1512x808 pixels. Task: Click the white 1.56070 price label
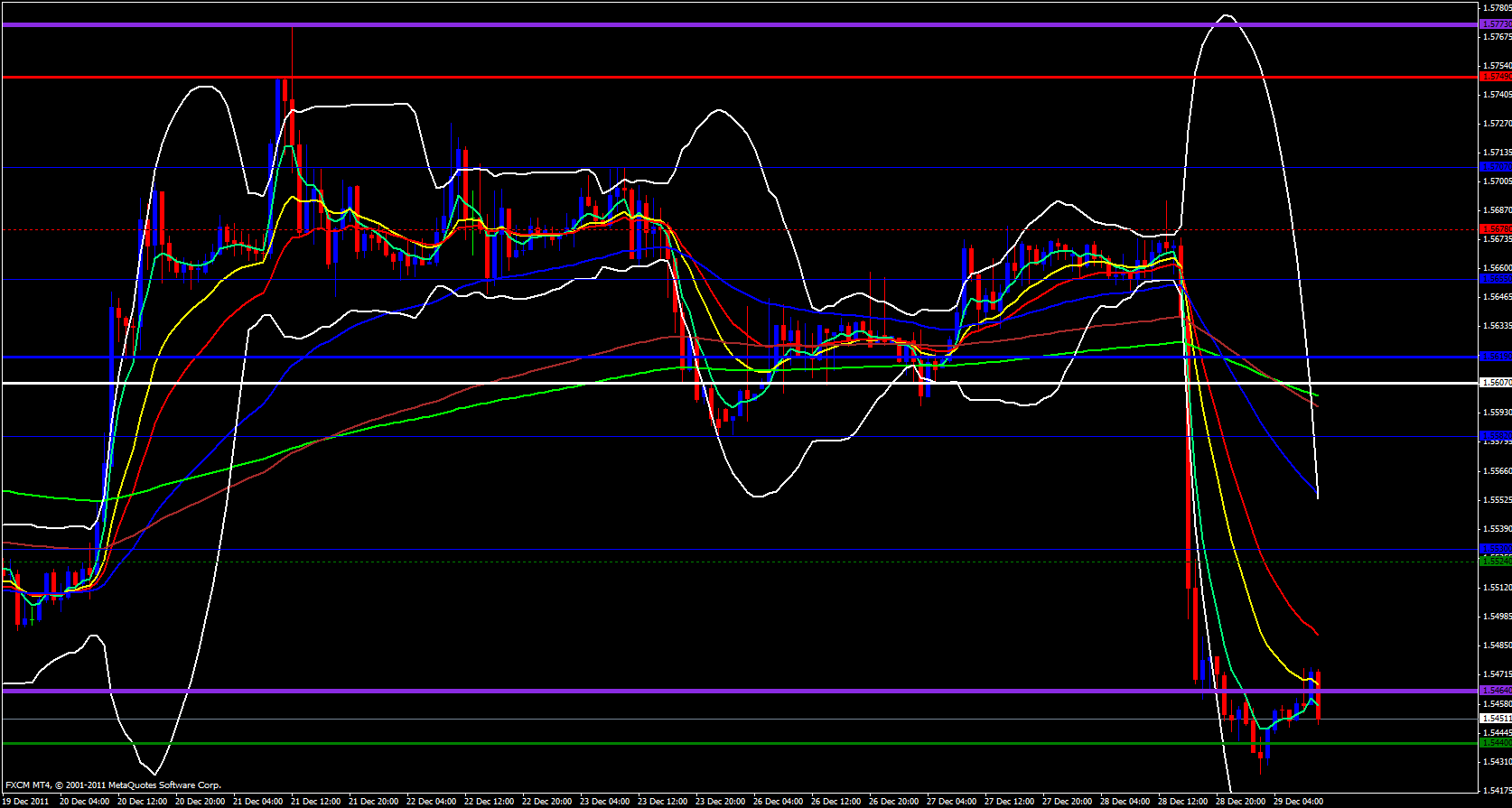(1496, 383)
